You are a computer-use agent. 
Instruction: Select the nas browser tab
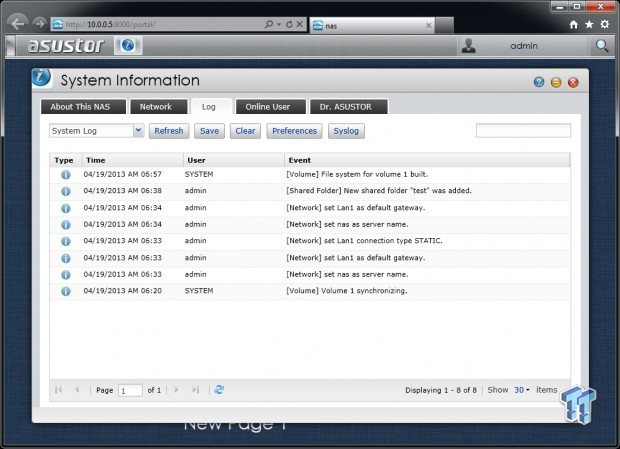click(372, 26)
